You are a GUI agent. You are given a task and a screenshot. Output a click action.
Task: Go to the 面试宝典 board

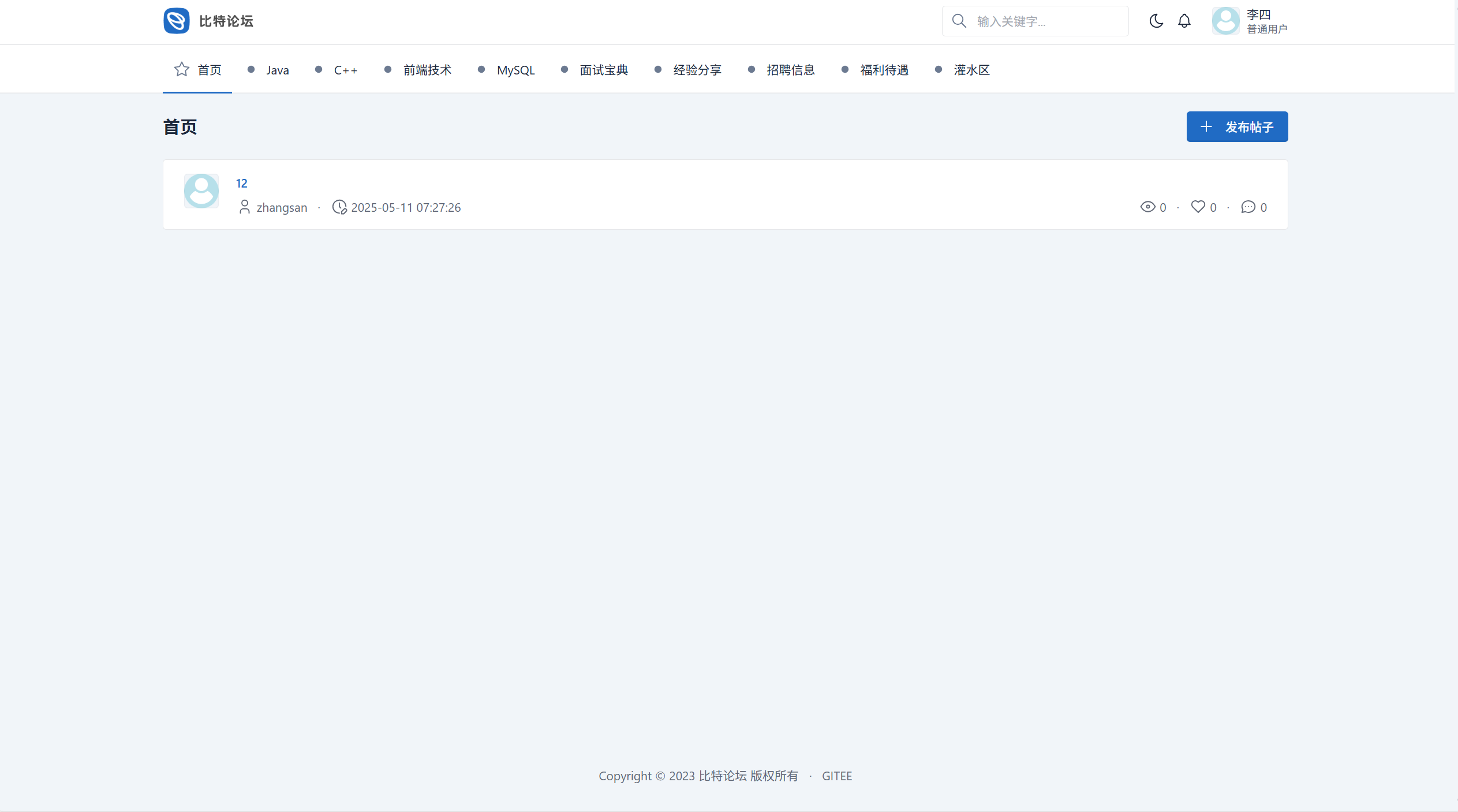coord(603,70)
